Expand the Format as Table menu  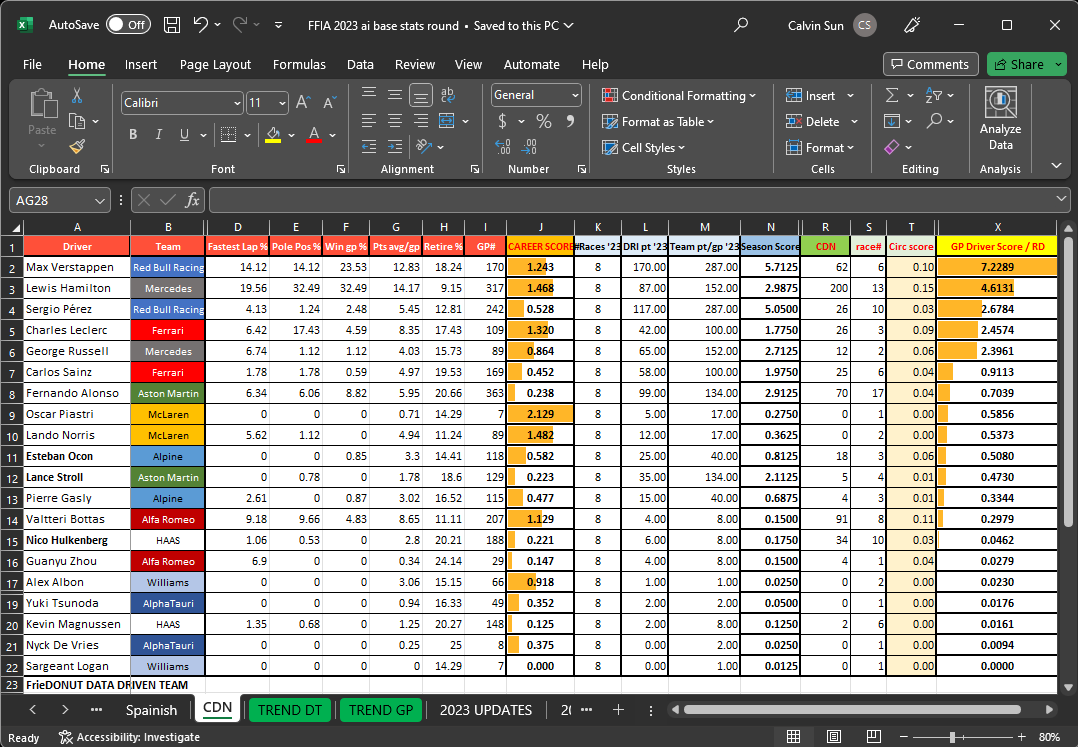click(658, 122)
